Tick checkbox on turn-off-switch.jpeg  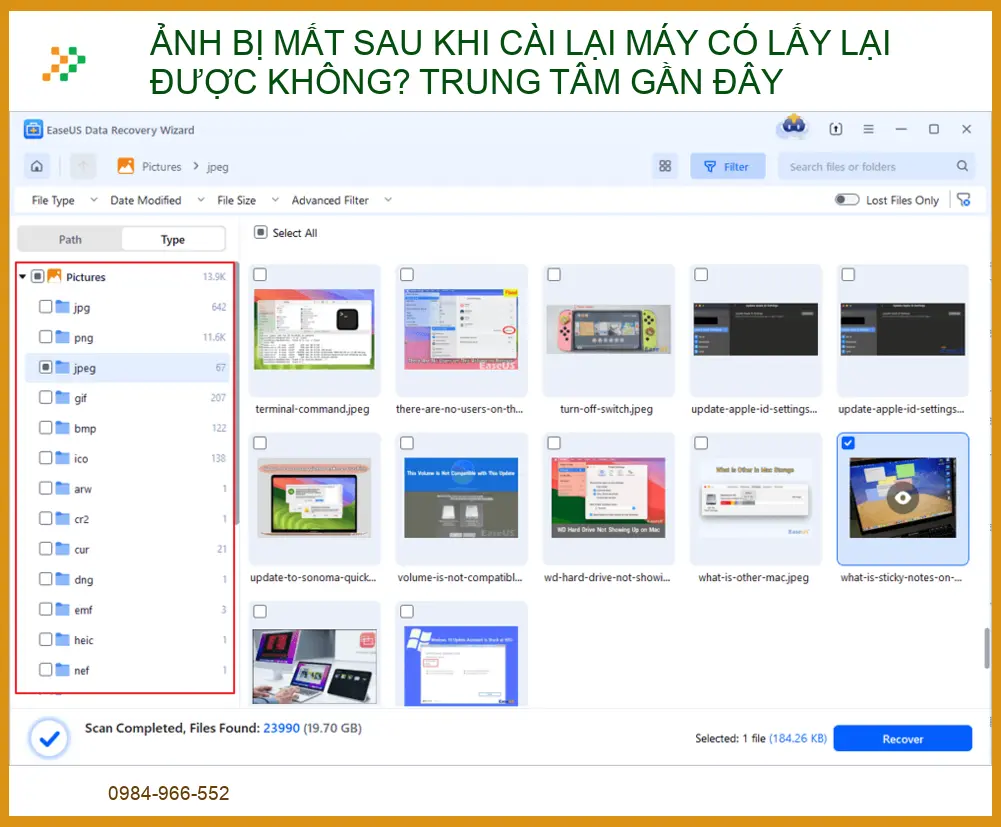point(554,275)
